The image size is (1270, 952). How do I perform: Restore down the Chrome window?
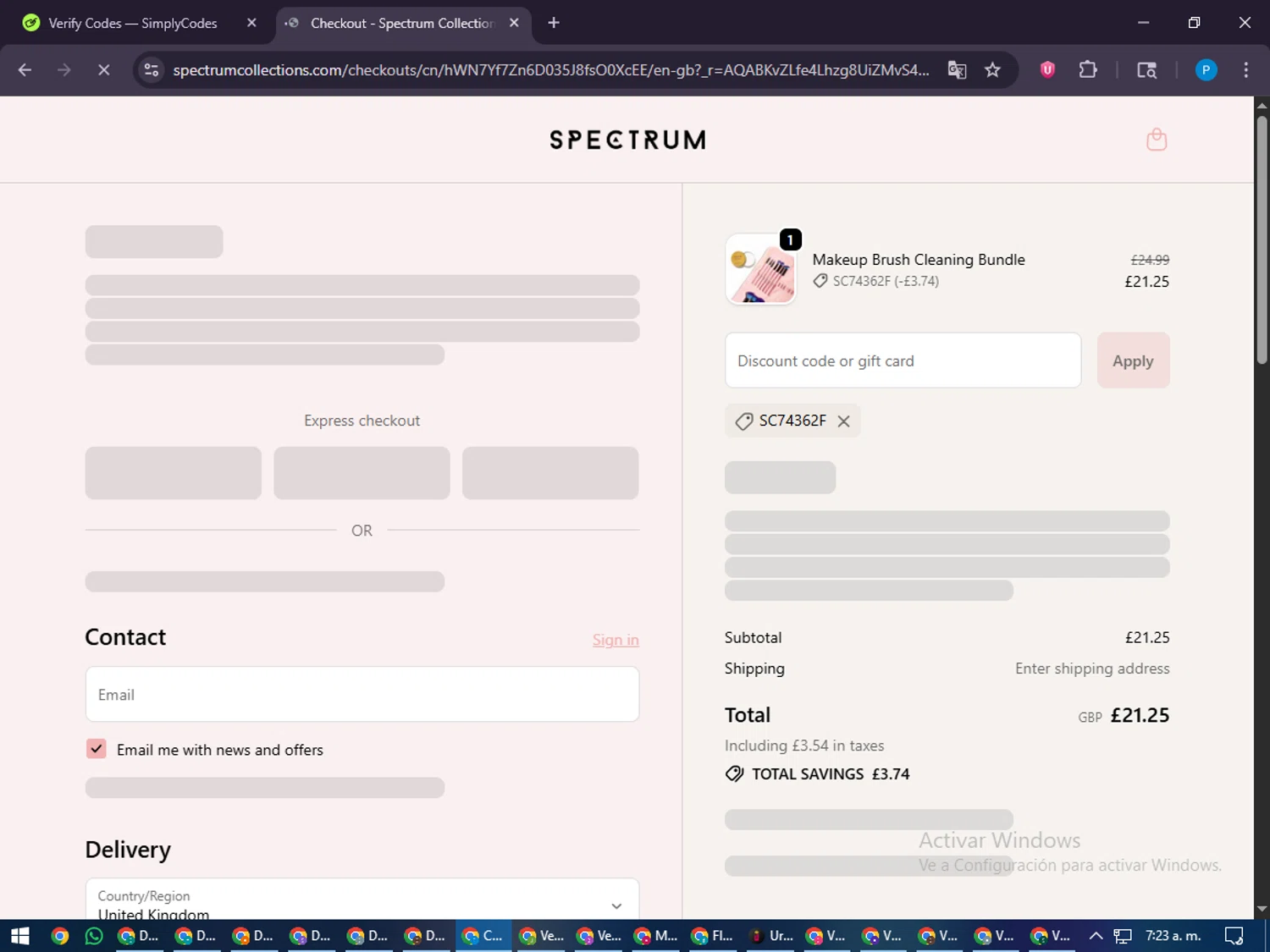pos(1194,23)
